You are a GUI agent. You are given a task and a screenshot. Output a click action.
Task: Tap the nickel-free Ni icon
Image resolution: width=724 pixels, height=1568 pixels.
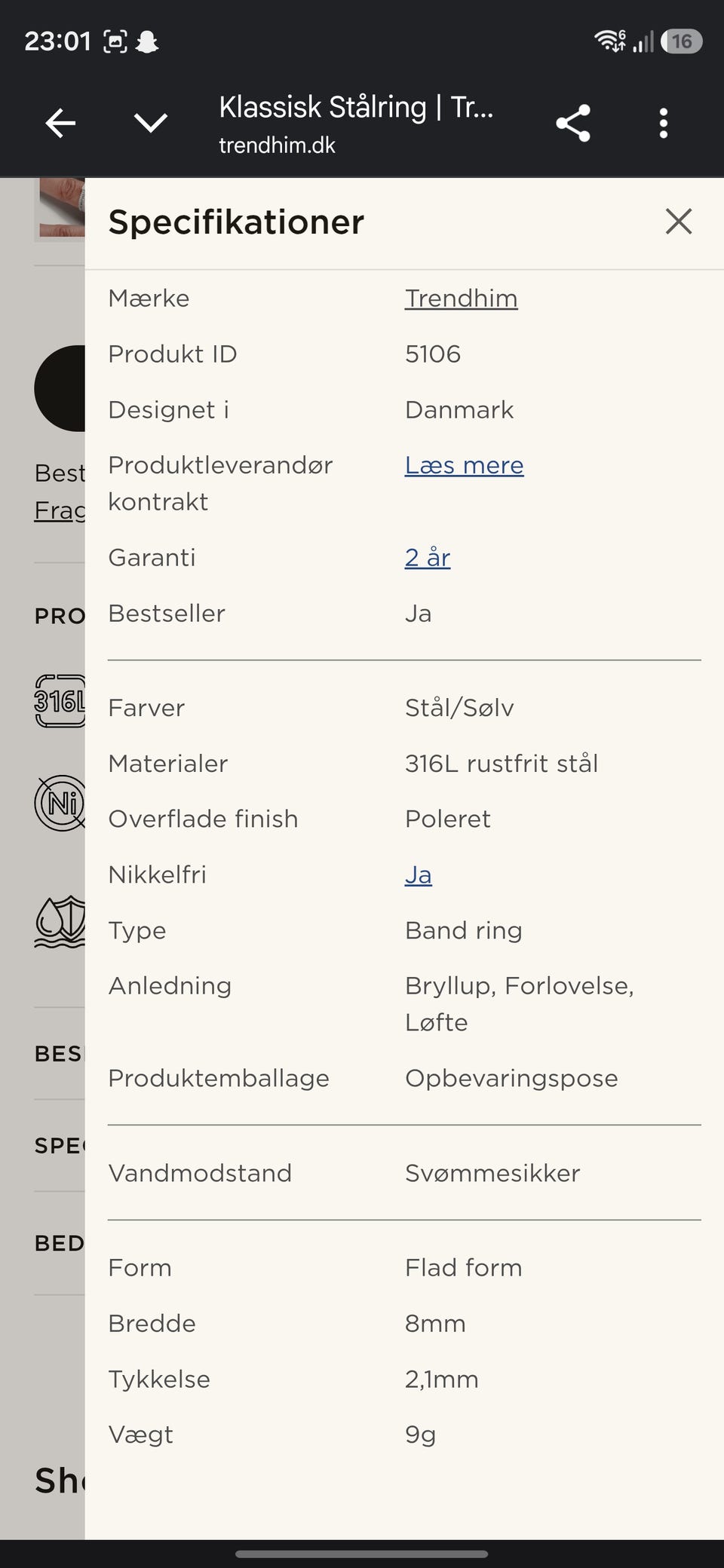(x=60, y=804)
